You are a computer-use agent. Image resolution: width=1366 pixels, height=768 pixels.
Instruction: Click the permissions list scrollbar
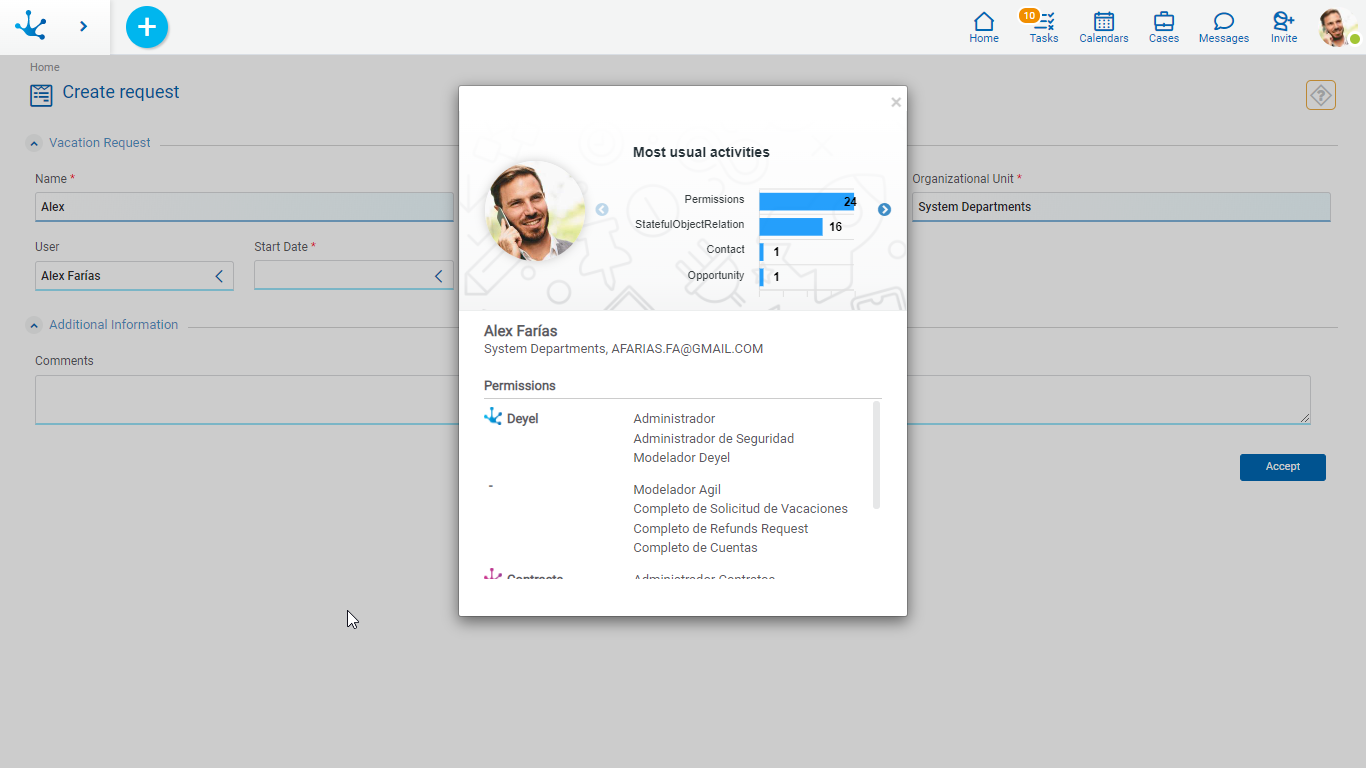coord(877,455)
